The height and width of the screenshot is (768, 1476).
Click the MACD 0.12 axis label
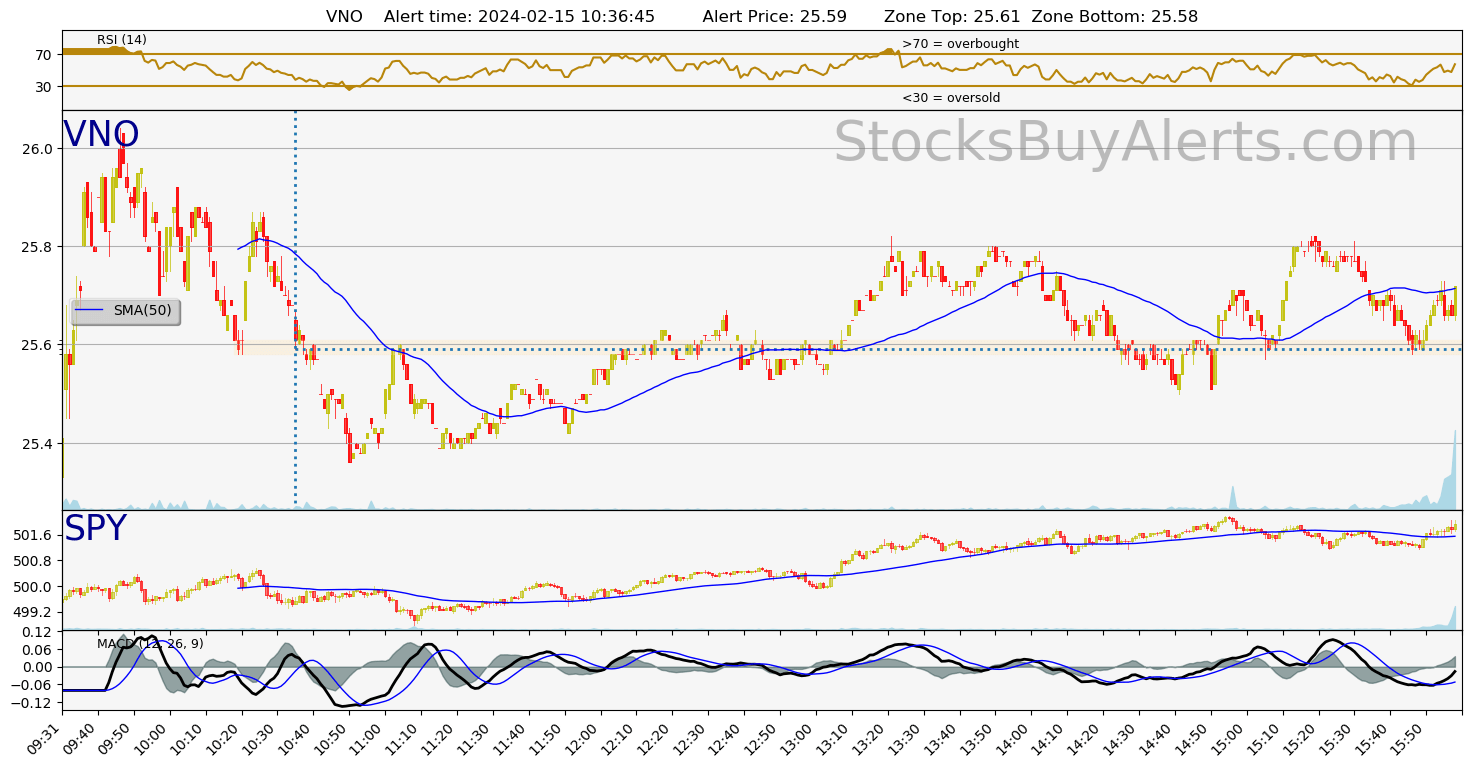click(37, 631)
